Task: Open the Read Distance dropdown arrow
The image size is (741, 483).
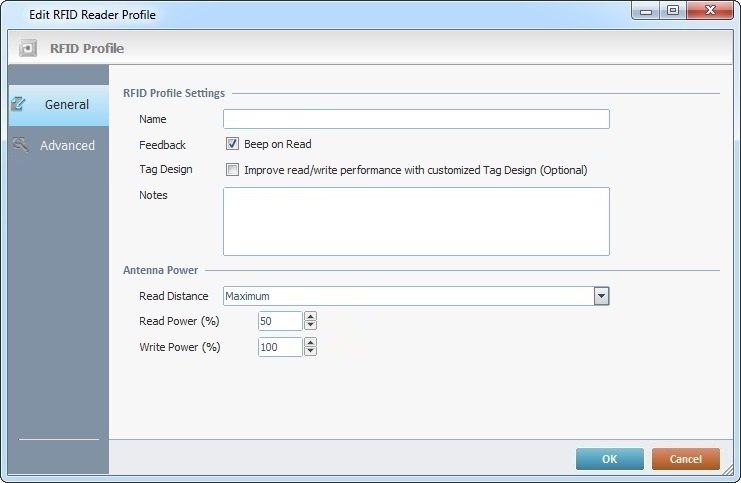Action: pos(601,296)
